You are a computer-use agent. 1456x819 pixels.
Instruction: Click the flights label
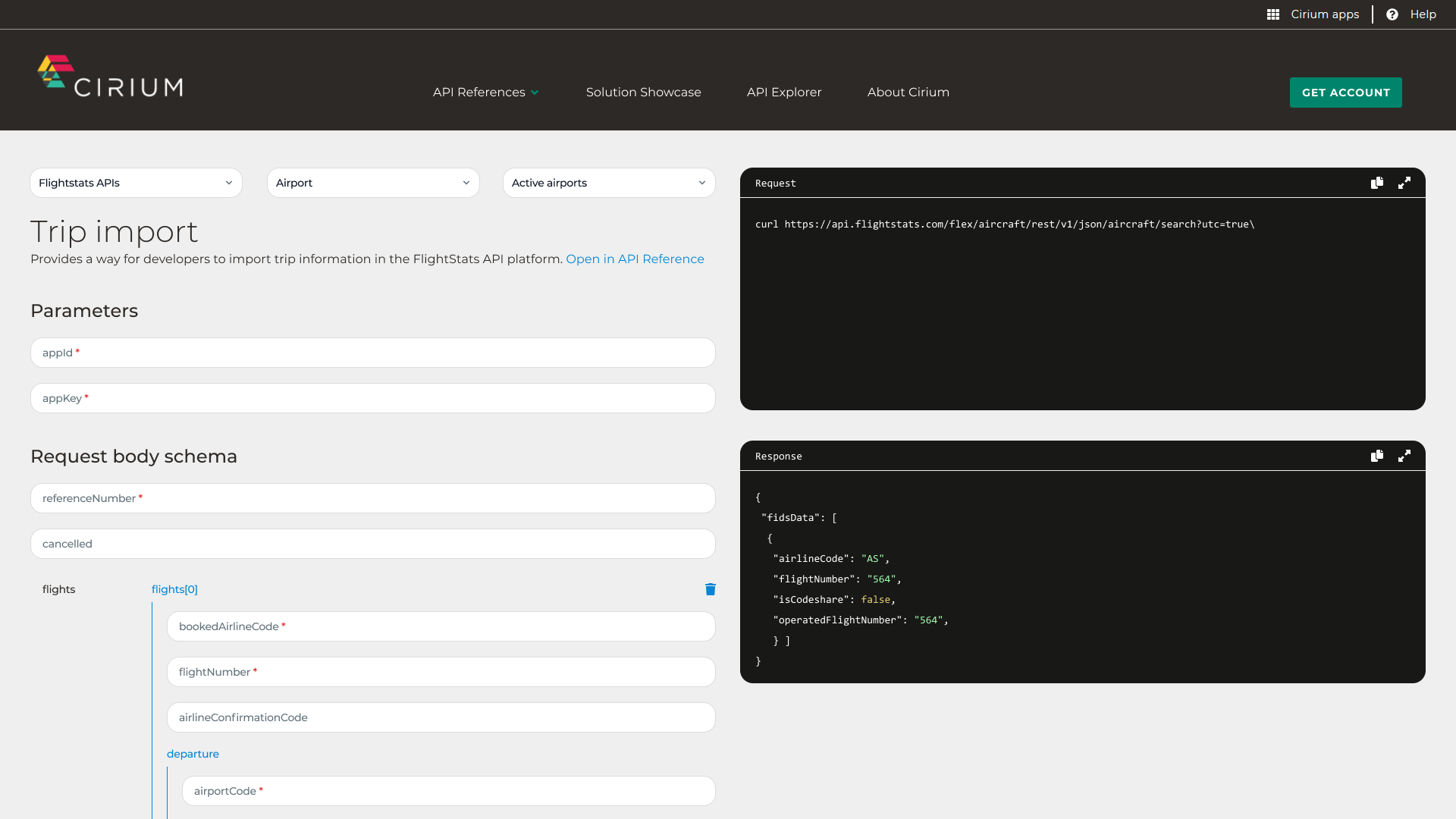59,589
